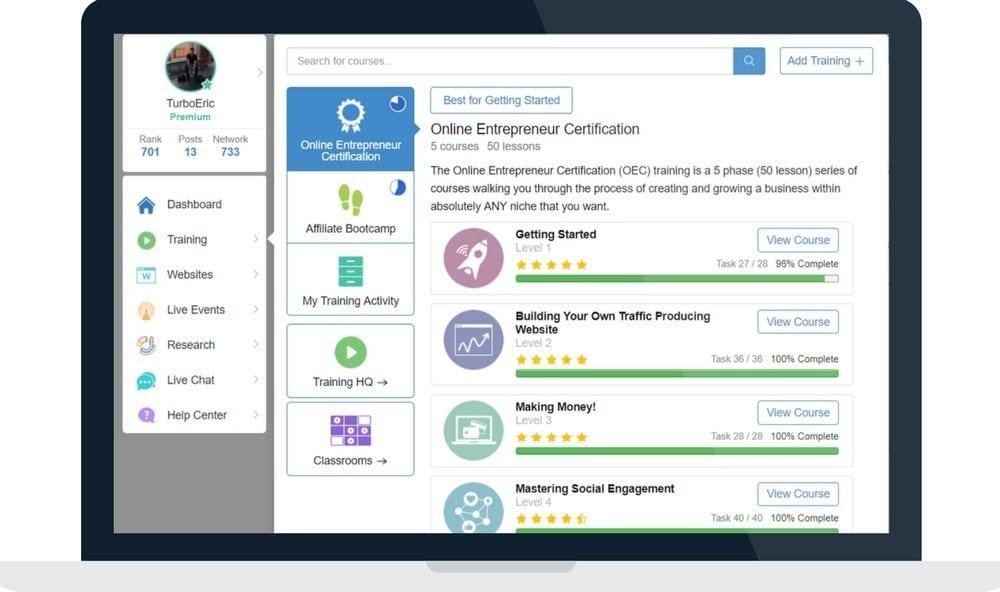Click the Best for Getting Started button
This screenshot has height=592, width=1000.
501,100
